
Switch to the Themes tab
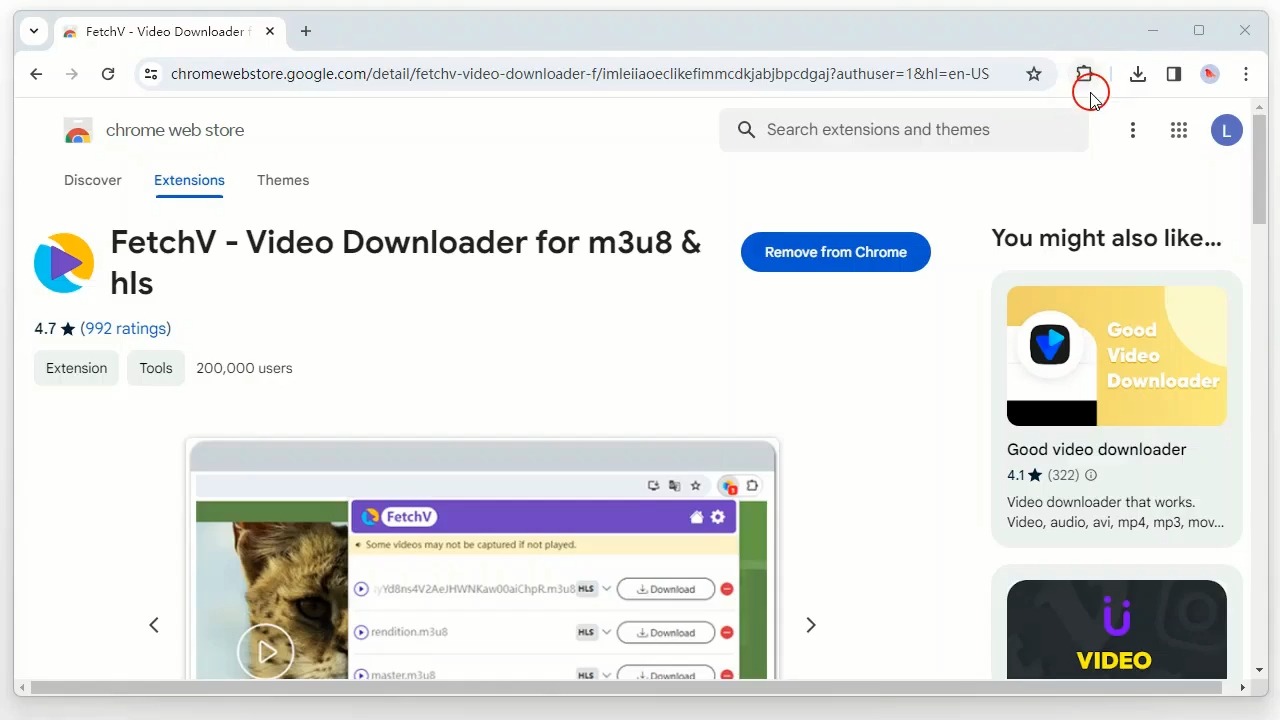[x=283, y=180]
